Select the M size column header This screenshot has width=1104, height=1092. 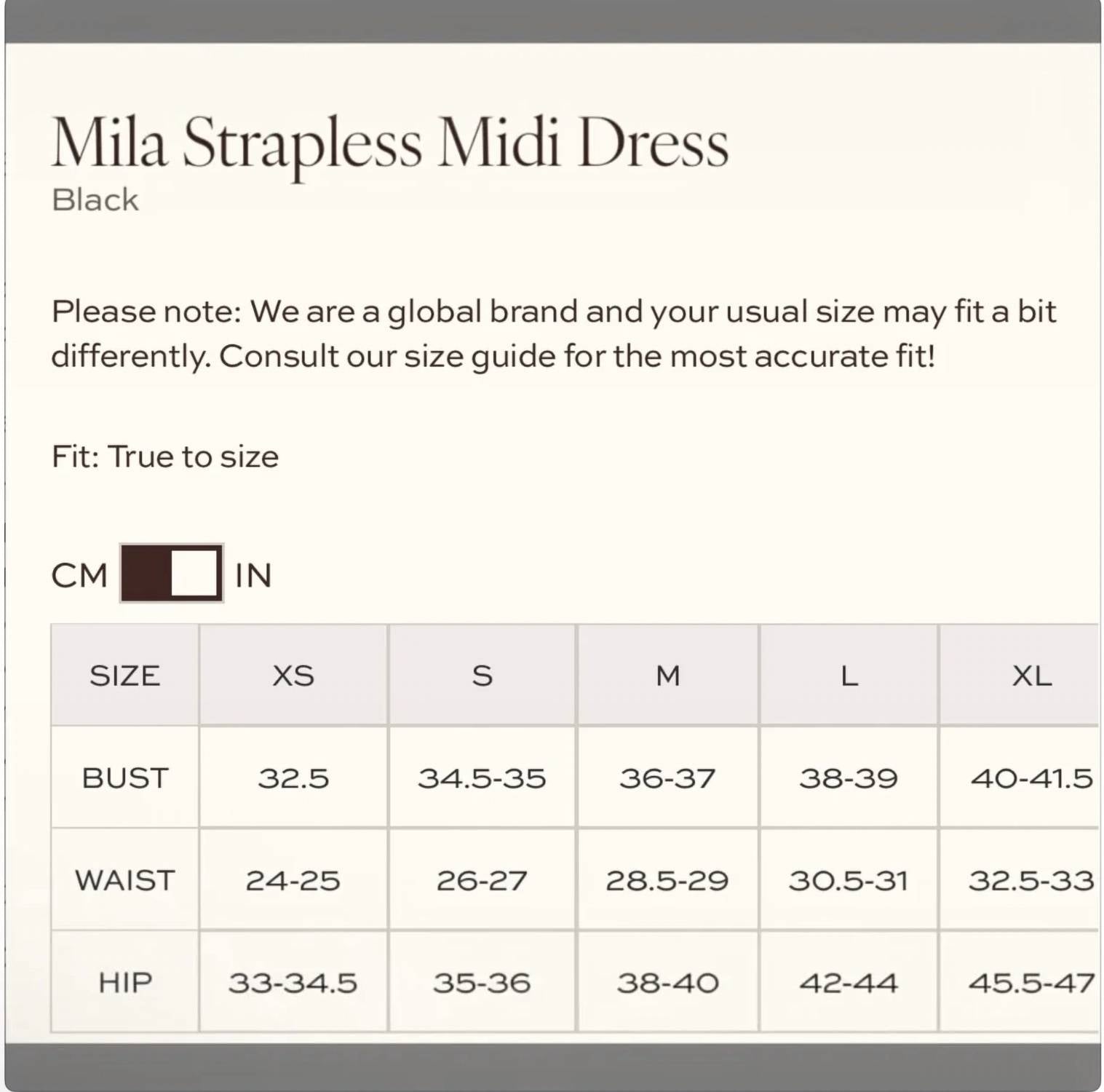[x=667, y=676]
